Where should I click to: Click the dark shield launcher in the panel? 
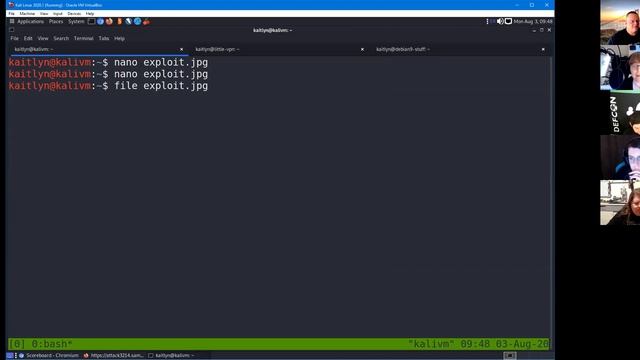pyautogui.click(x=129, y=21)
